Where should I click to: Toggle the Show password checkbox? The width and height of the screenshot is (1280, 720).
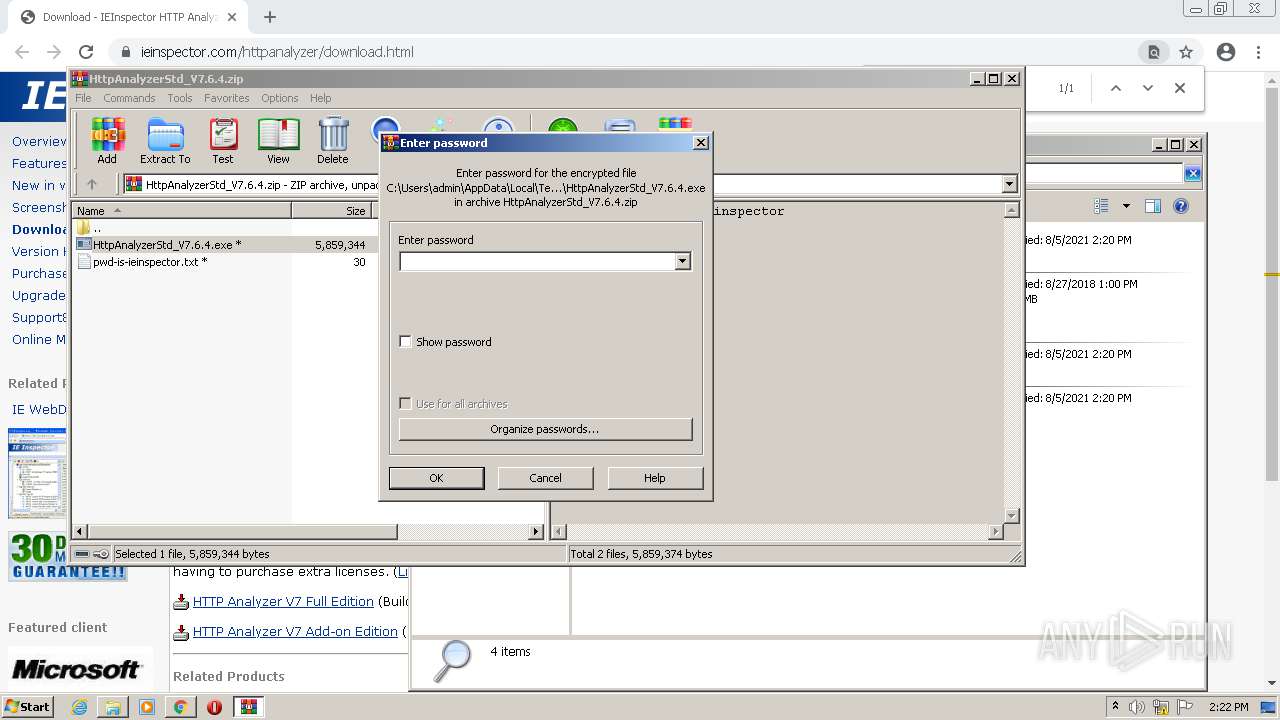pyautogui.click(x=405, y=342)
